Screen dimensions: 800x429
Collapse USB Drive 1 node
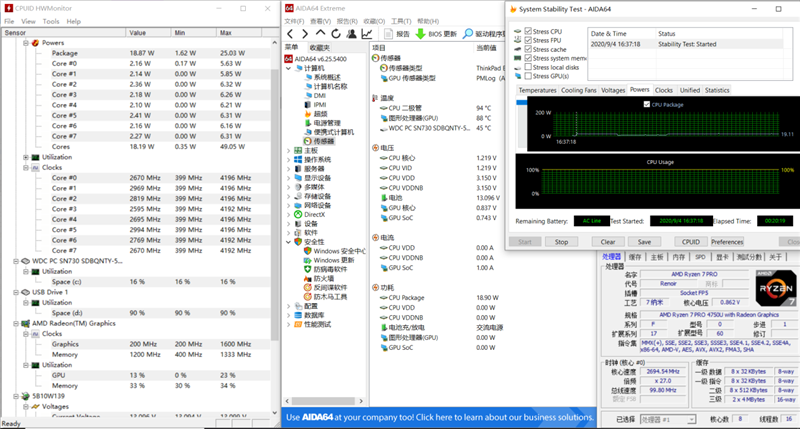click(16, 292)
